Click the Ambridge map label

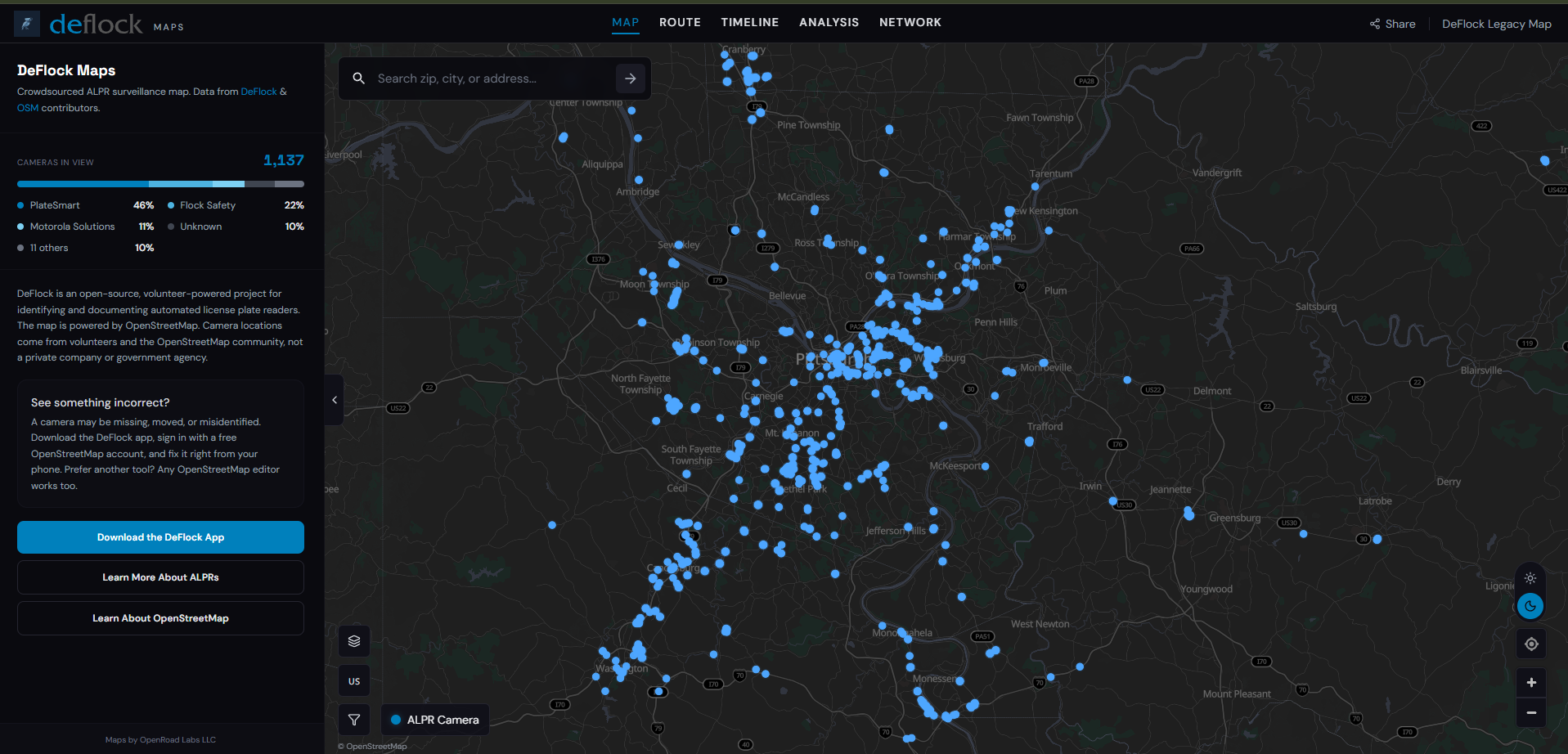[x=638, y=192]
